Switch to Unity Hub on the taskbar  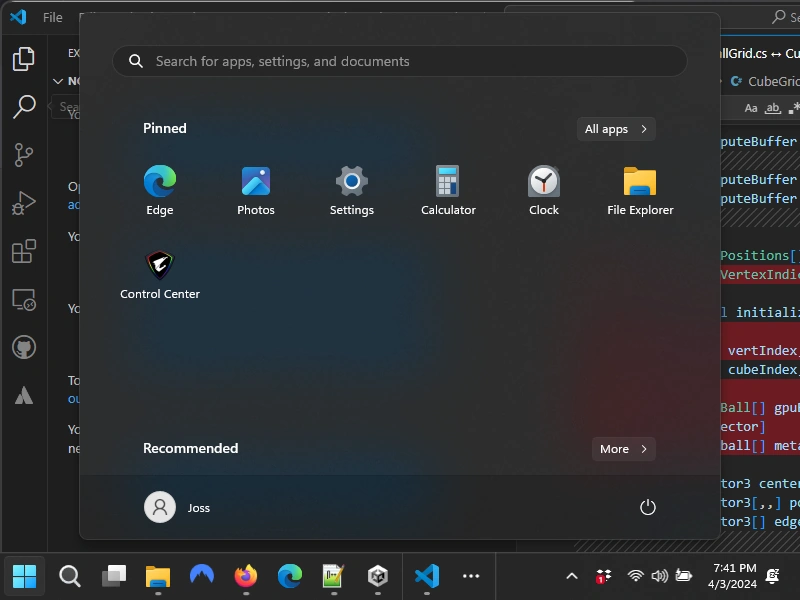(x=378, y=577)
